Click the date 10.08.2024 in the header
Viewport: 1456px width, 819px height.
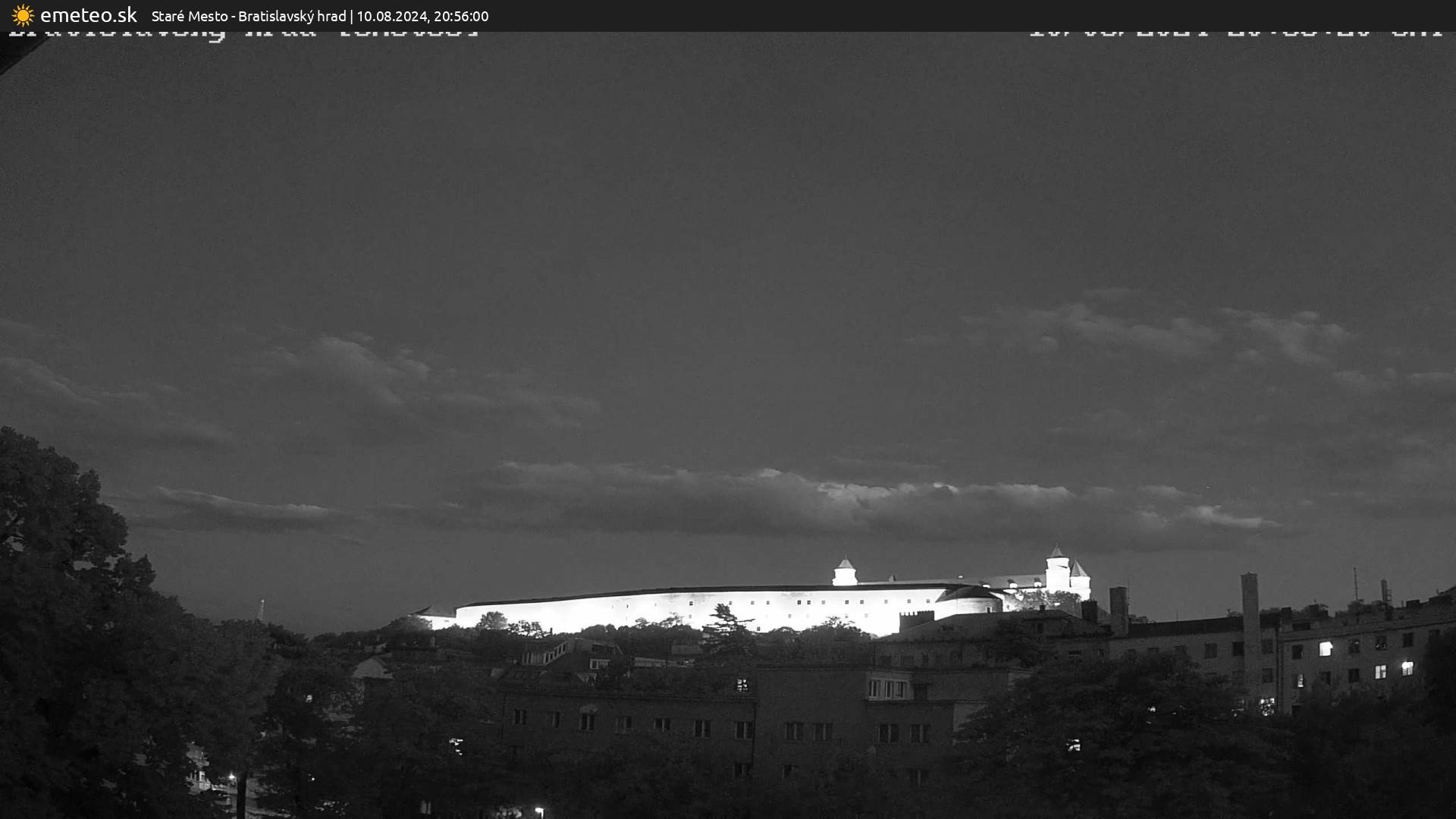click(x=393, y=16)
